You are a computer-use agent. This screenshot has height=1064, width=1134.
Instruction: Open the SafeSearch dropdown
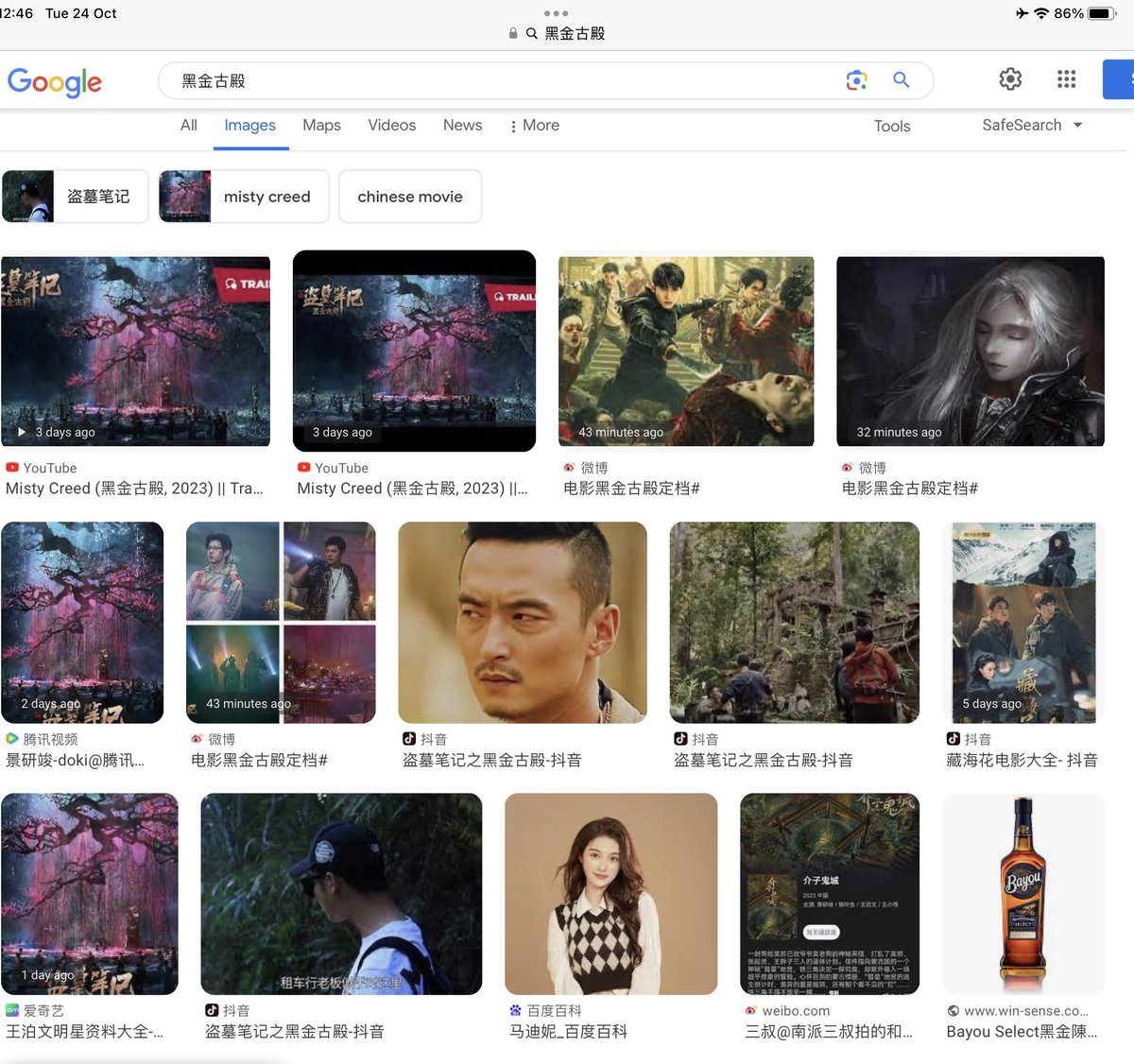pyautogui.click(x=1032, y=125)
